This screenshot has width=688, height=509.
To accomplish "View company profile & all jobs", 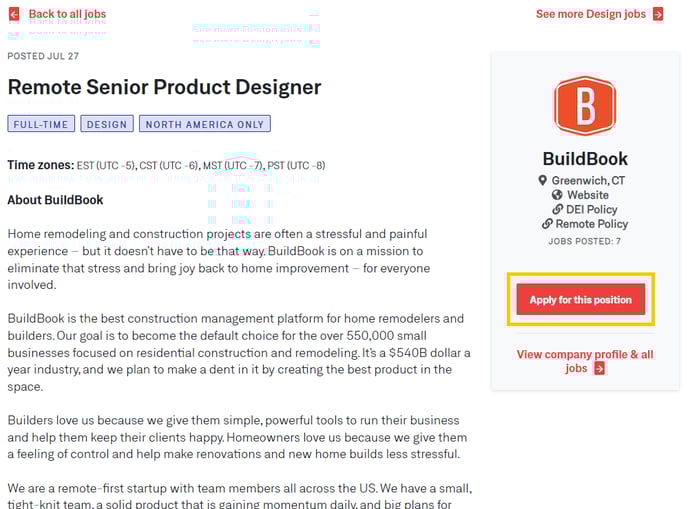I will (585, 361).
